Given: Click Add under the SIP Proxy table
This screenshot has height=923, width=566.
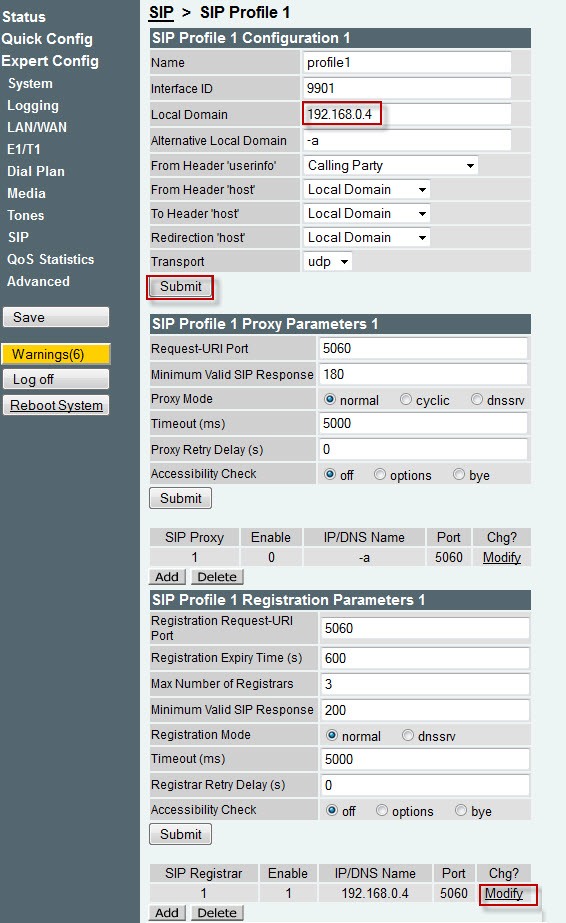Looking at the screenshot, I should [x=167, y=577].
